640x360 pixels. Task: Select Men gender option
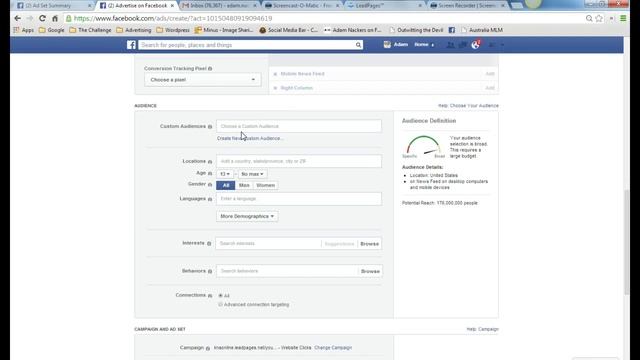tap(244, 185)
